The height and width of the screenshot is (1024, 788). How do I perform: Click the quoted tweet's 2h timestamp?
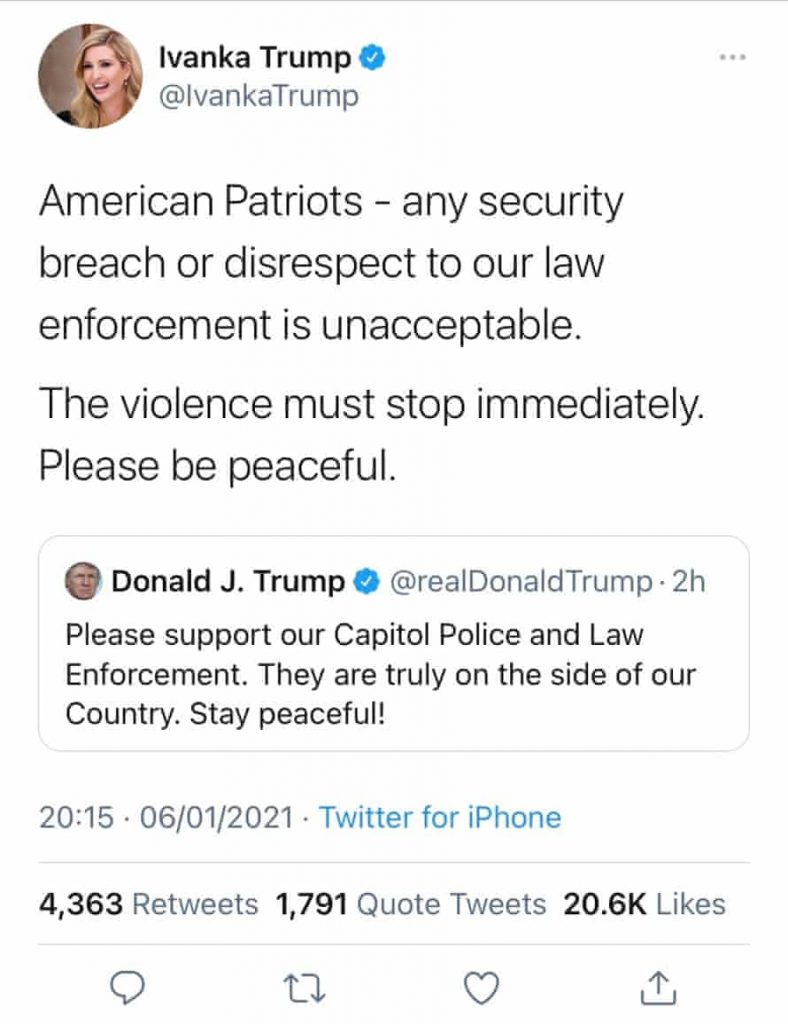[x=689, y=582]
